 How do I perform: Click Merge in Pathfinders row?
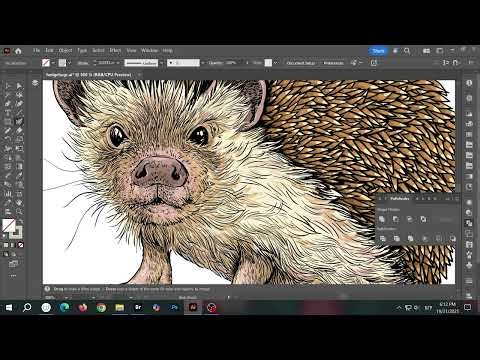(x=410, y=238)
